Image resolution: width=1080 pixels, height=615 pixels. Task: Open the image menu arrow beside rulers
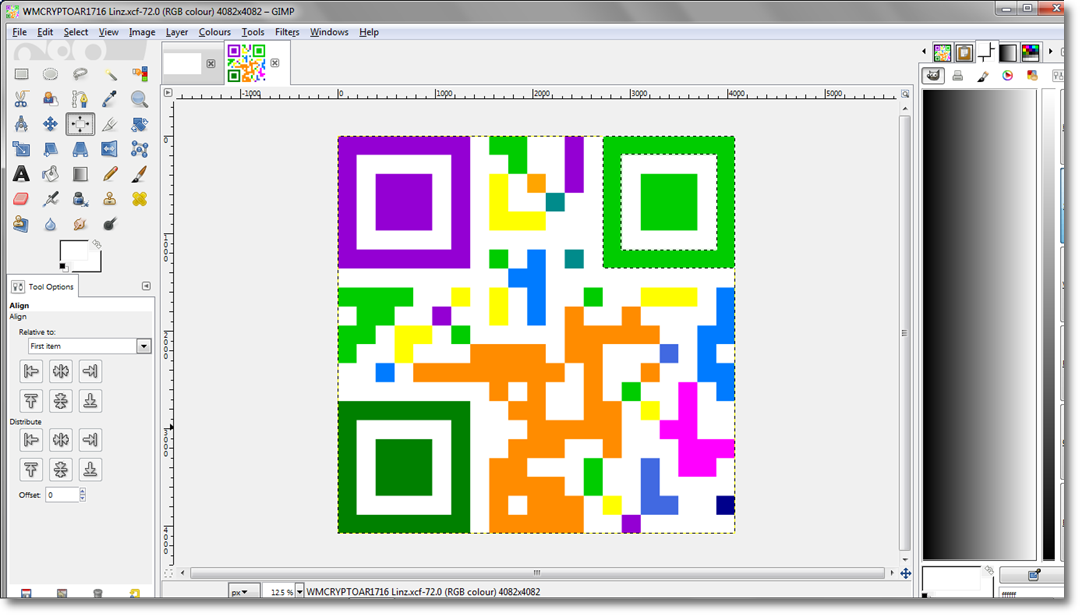point(168,92)
